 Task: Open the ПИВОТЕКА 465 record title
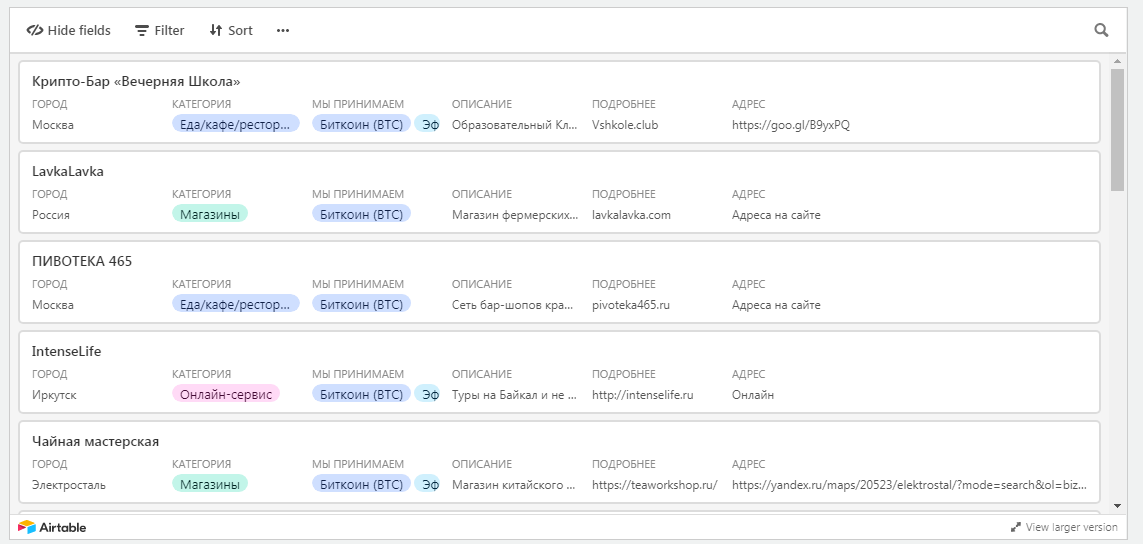[82, 261]
